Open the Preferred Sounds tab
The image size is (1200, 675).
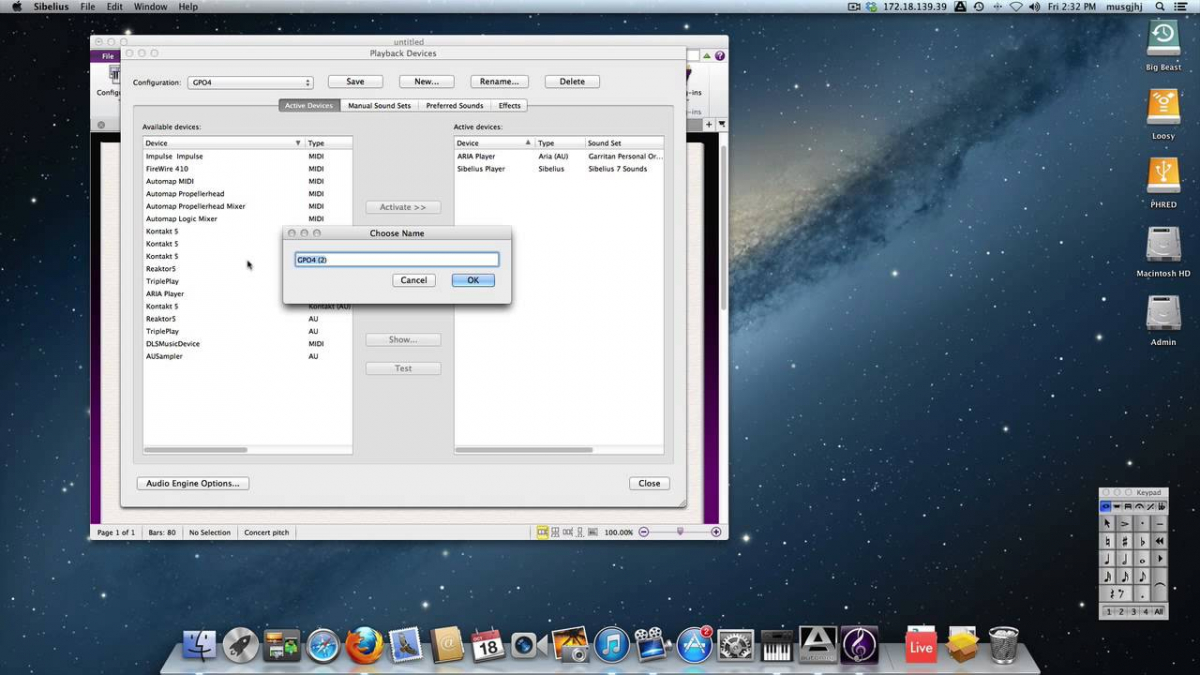pos(454,106)
